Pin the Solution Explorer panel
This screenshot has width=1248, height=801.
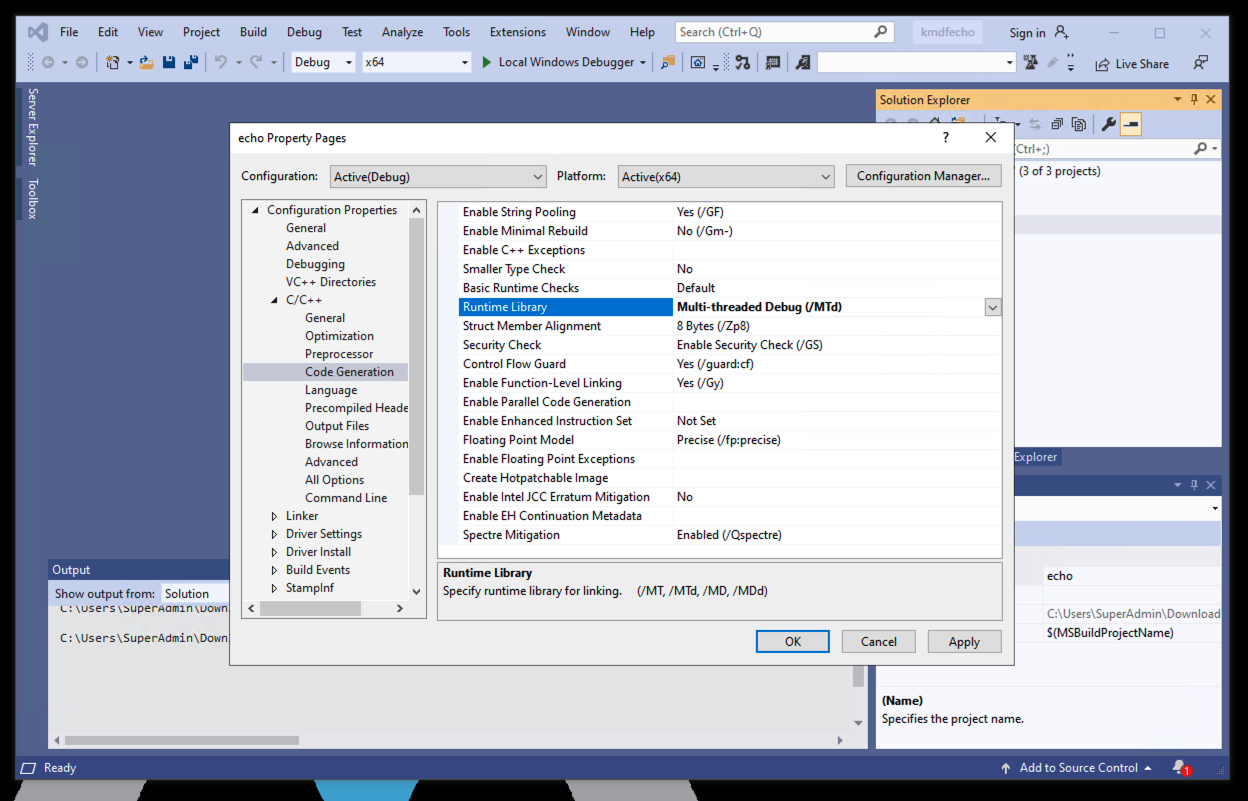[x=1194, y=100]
